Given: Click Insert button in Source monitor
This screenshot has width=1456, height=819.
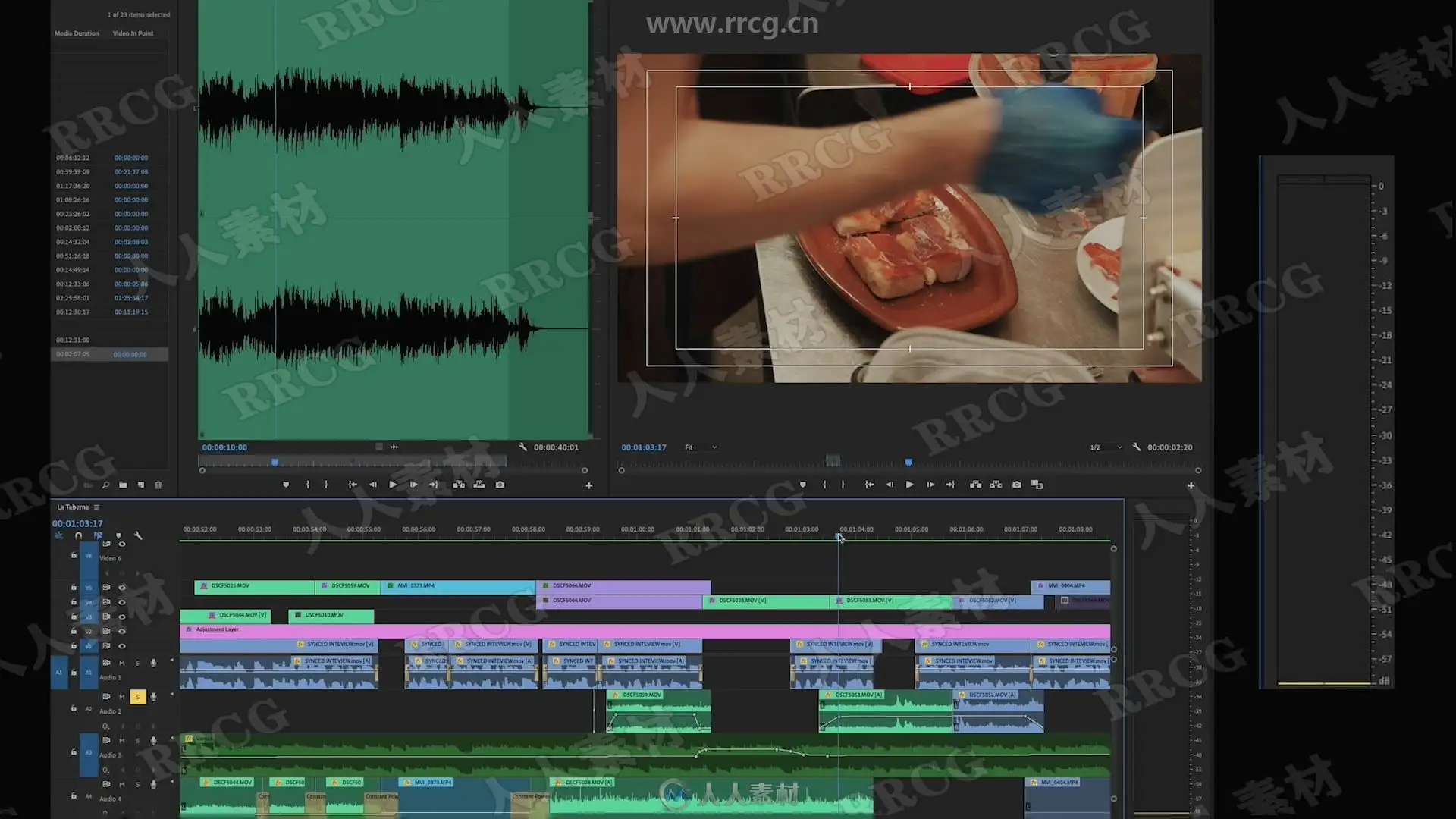Looking at the screenshot, I should 459,485.
